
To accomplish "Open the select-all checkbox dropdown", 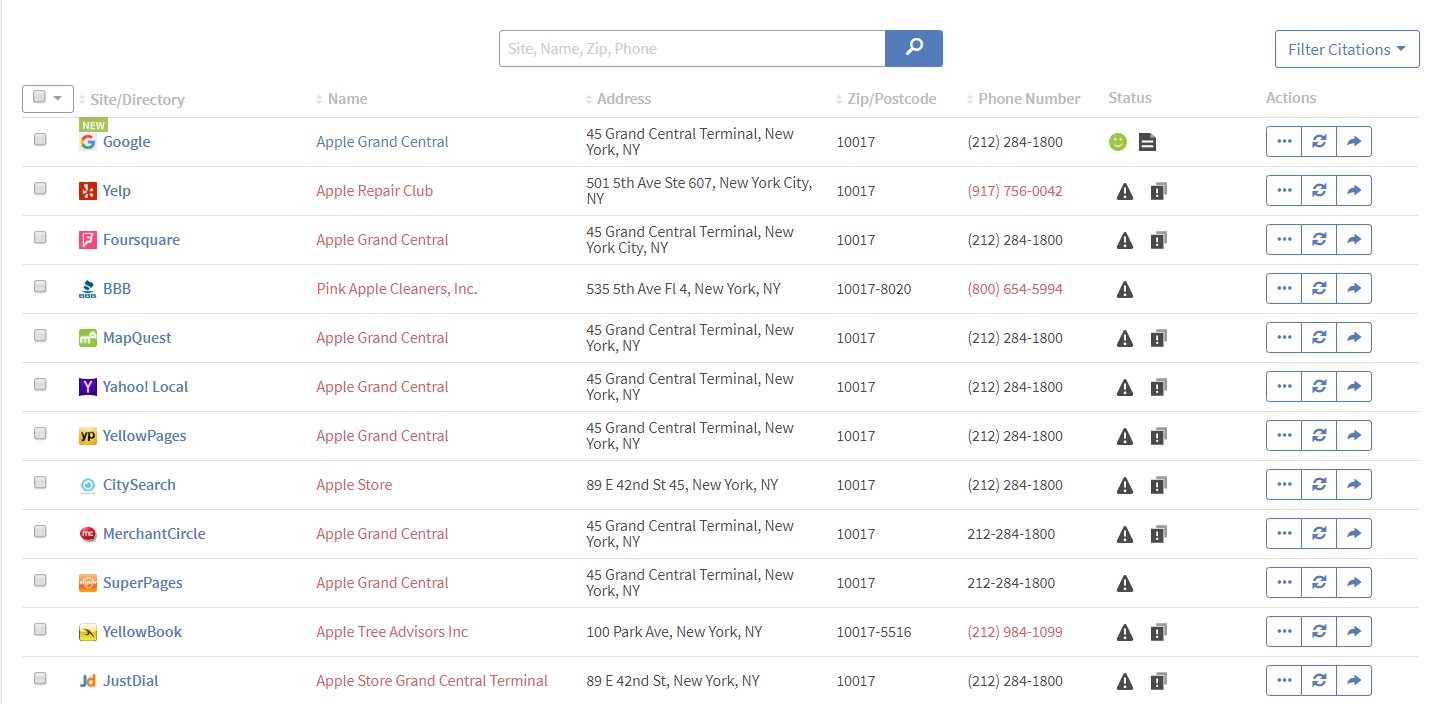I will click(48, 98).
